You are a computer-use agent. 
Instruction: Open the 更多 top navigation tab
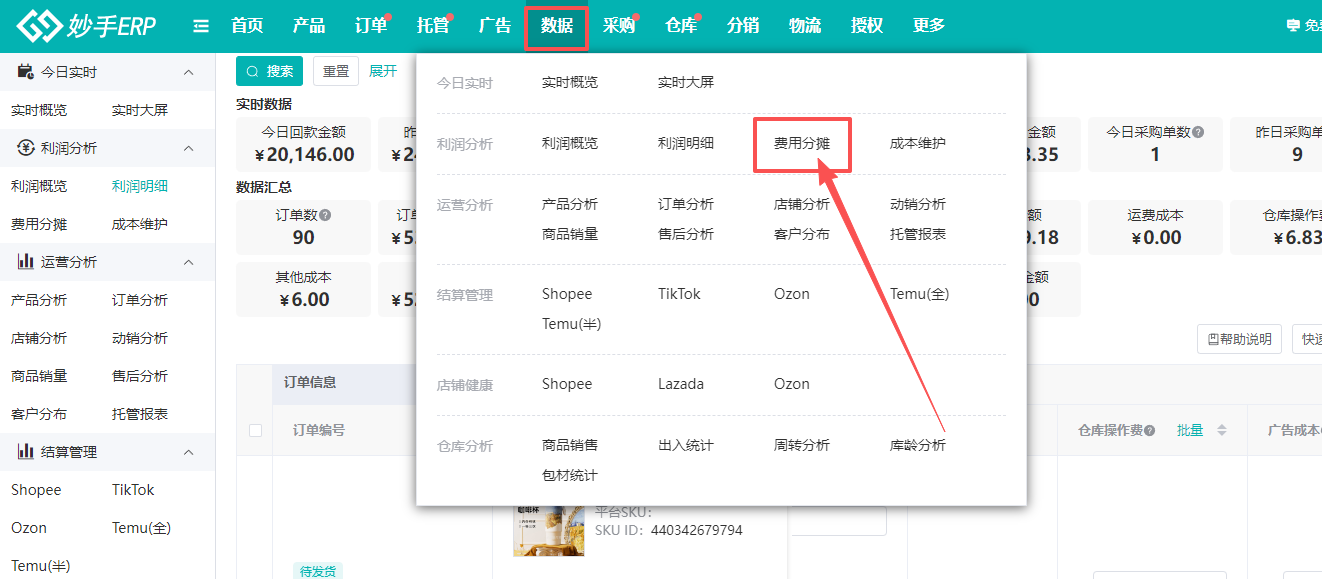click(x=929, y=26)
